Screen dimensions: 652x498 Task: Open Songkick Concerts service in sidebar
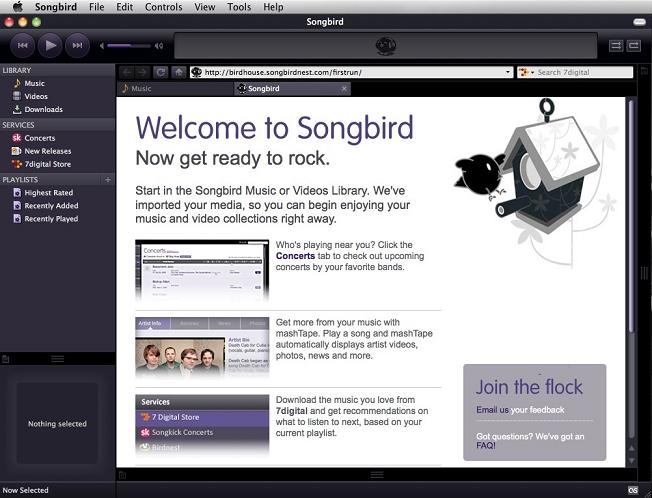(40, 138)
